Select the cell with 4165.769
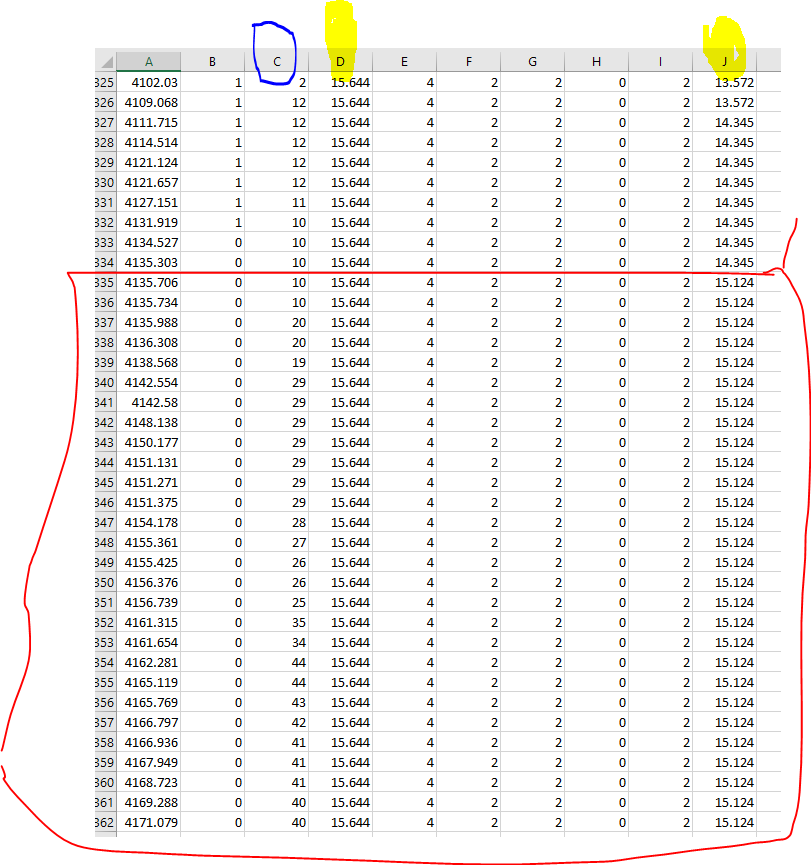 [x=148, y=702]
